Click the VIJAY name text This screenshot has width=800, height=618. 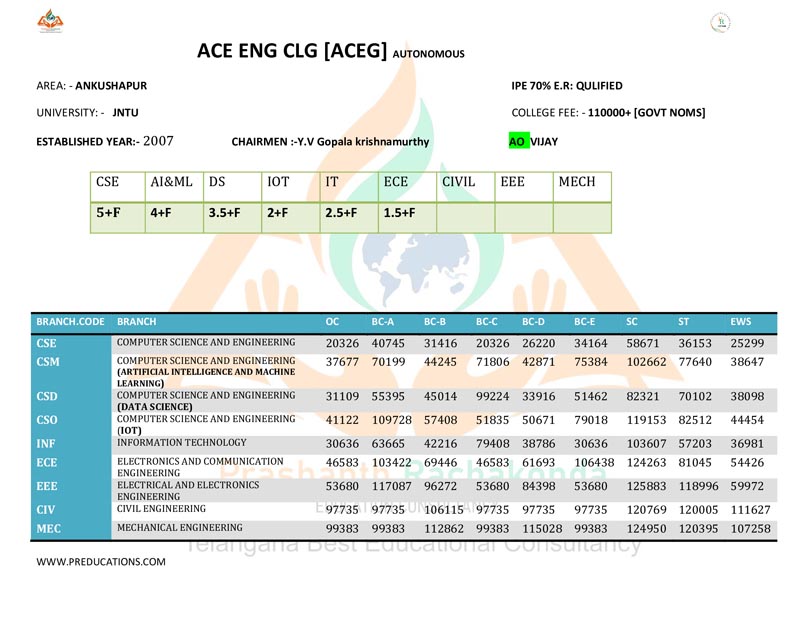(544, 142)
